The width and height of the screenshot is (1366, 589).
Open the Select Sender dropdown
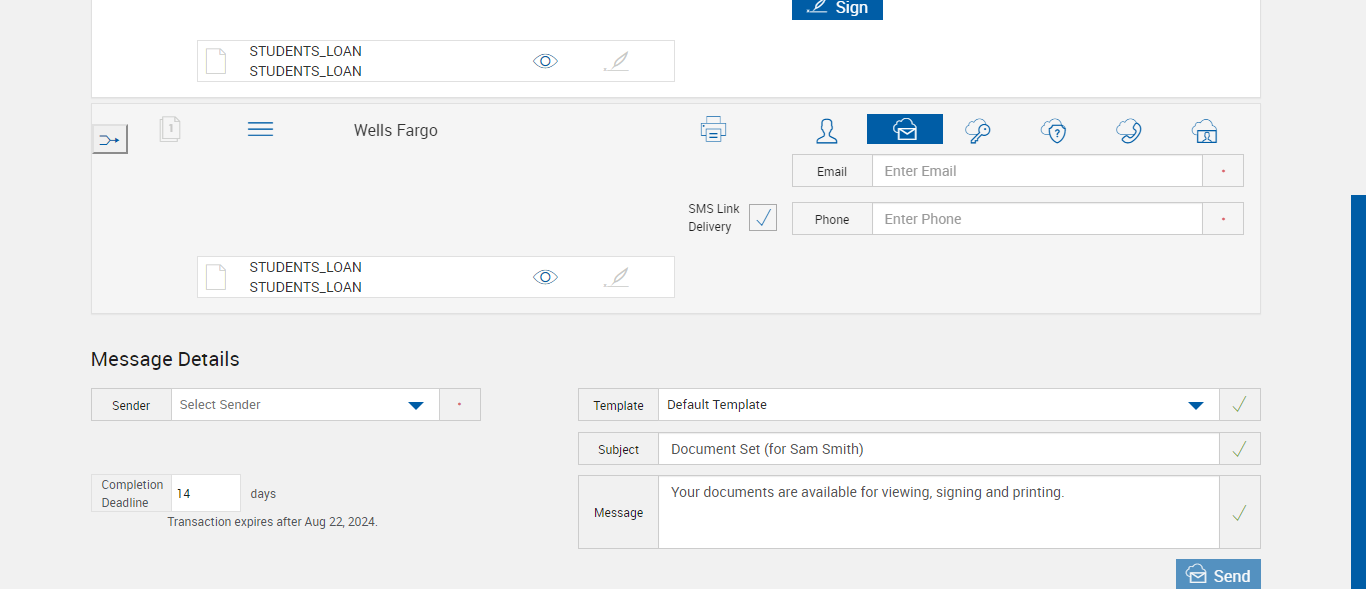[x=416, y=405]
